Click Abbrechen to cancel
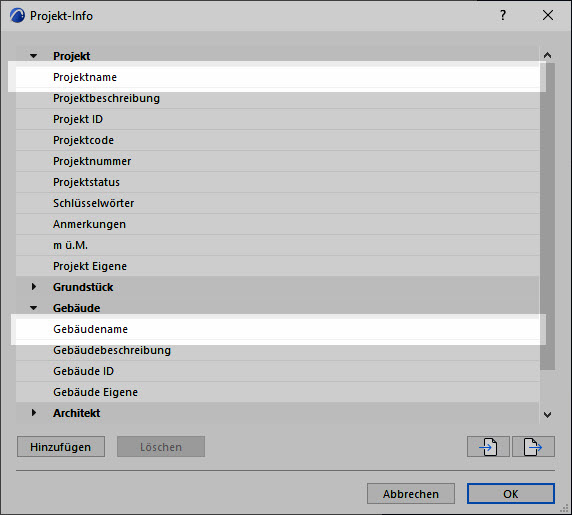Image resolution: width=572 pixels, height=515 pixels. point(411,493)
